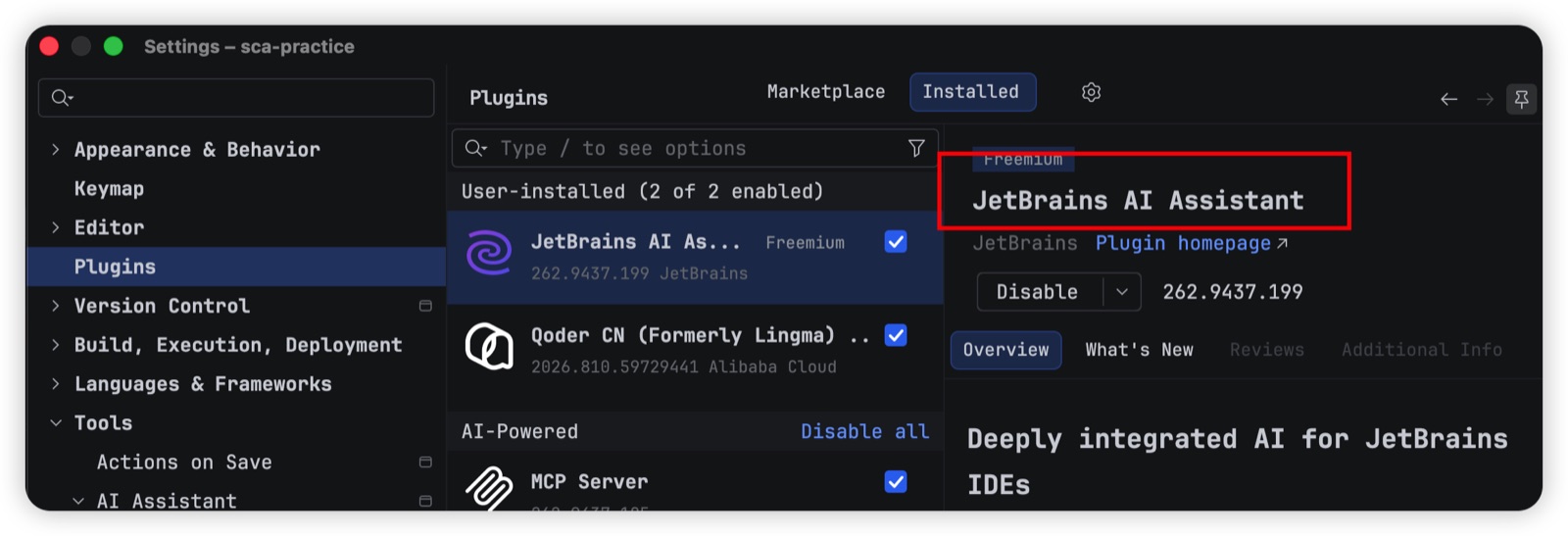Viewport: 1568px width, 536px height.
Task: Click the MCP Server plugin logo
Action: (489, 487)
